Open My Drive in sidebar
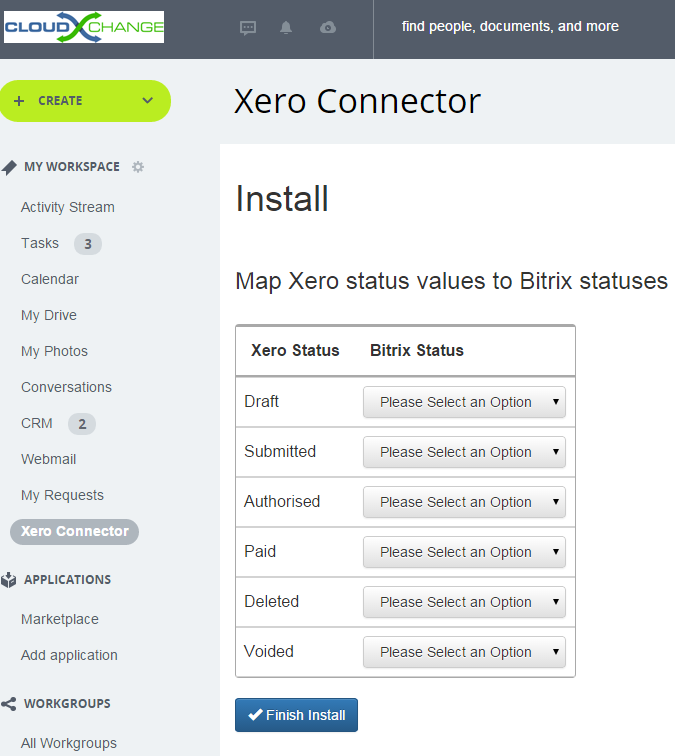This screenshot has width=675, height=756. coord(49,315)
